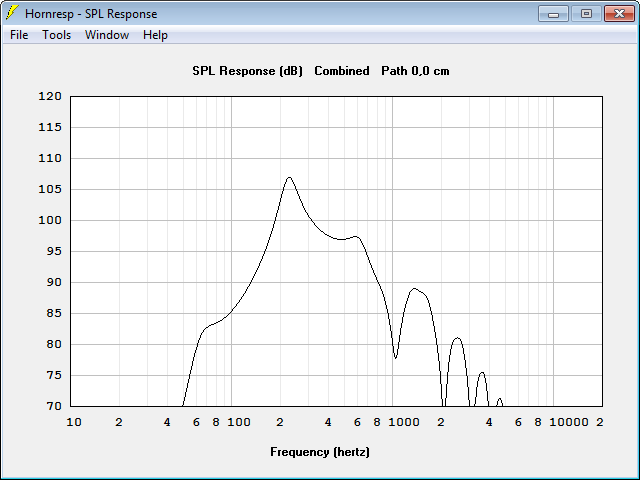
Task: Click the Hornresp - SPL Response title bar text
Action: (91, 14)
